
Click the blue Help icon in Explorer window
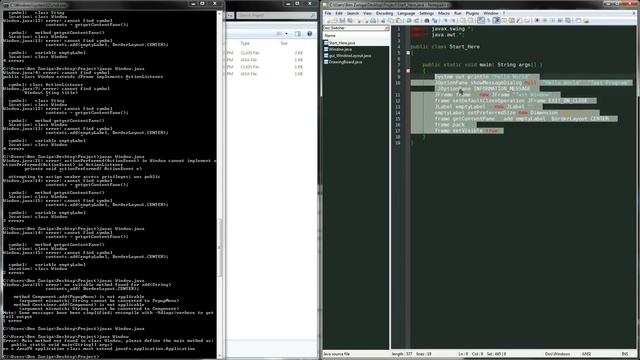click(x=309, y=33)
